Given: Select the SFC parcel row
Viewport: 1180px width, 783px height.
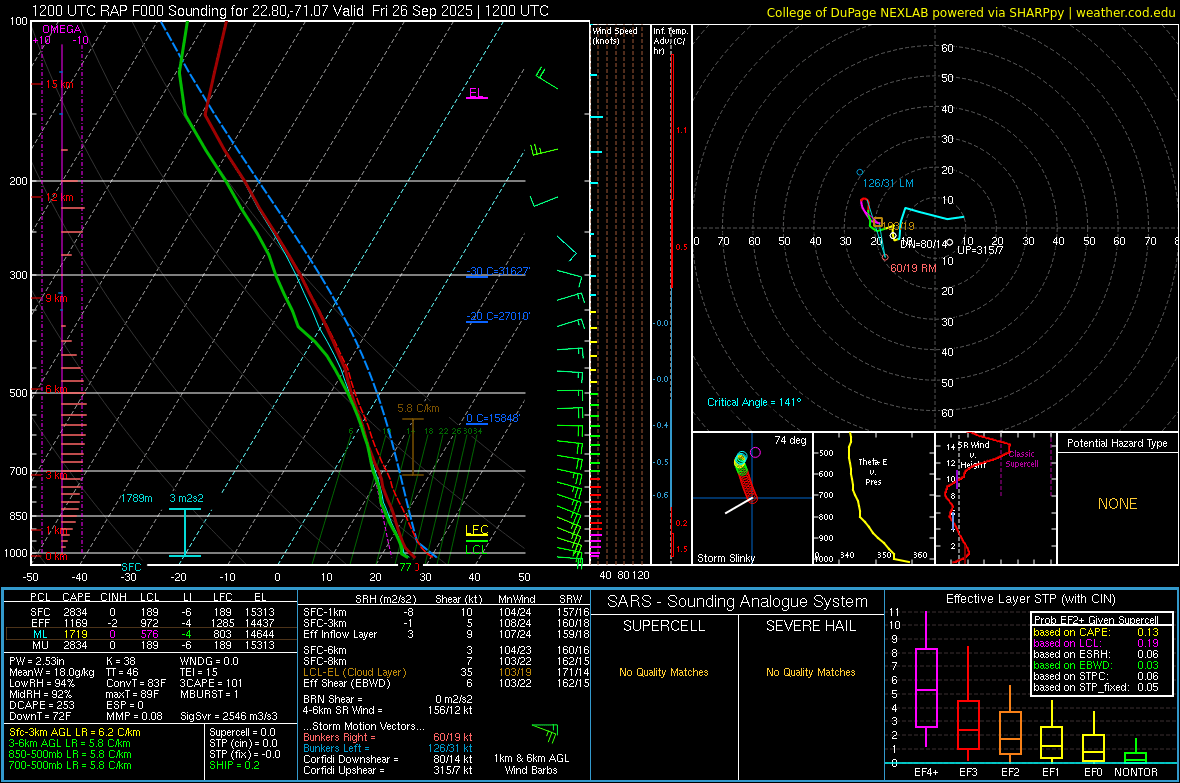Looking at the screenshot, I should coord(151,612).
